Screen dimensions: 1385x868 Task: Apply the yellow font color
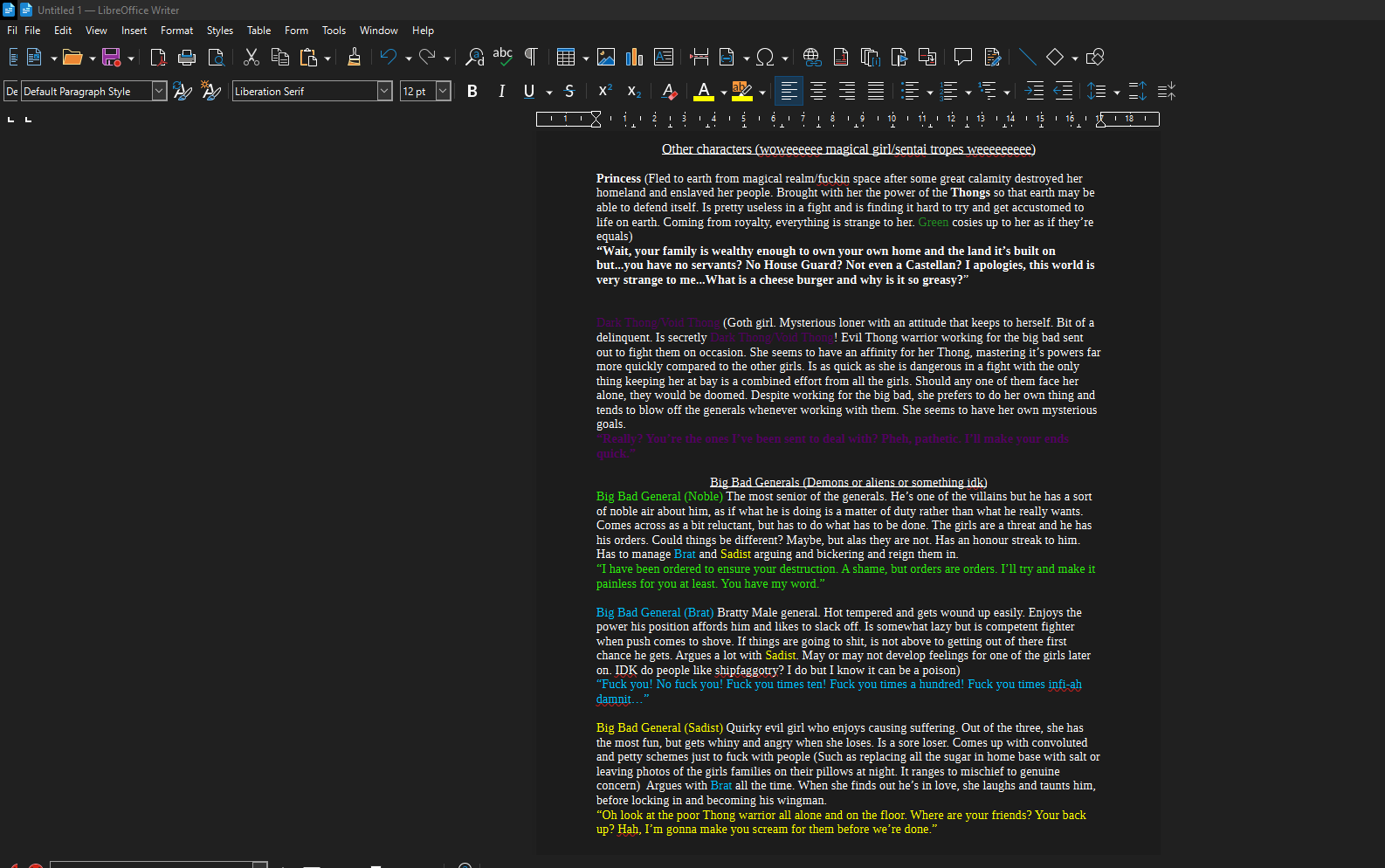[x=704, y=91]
